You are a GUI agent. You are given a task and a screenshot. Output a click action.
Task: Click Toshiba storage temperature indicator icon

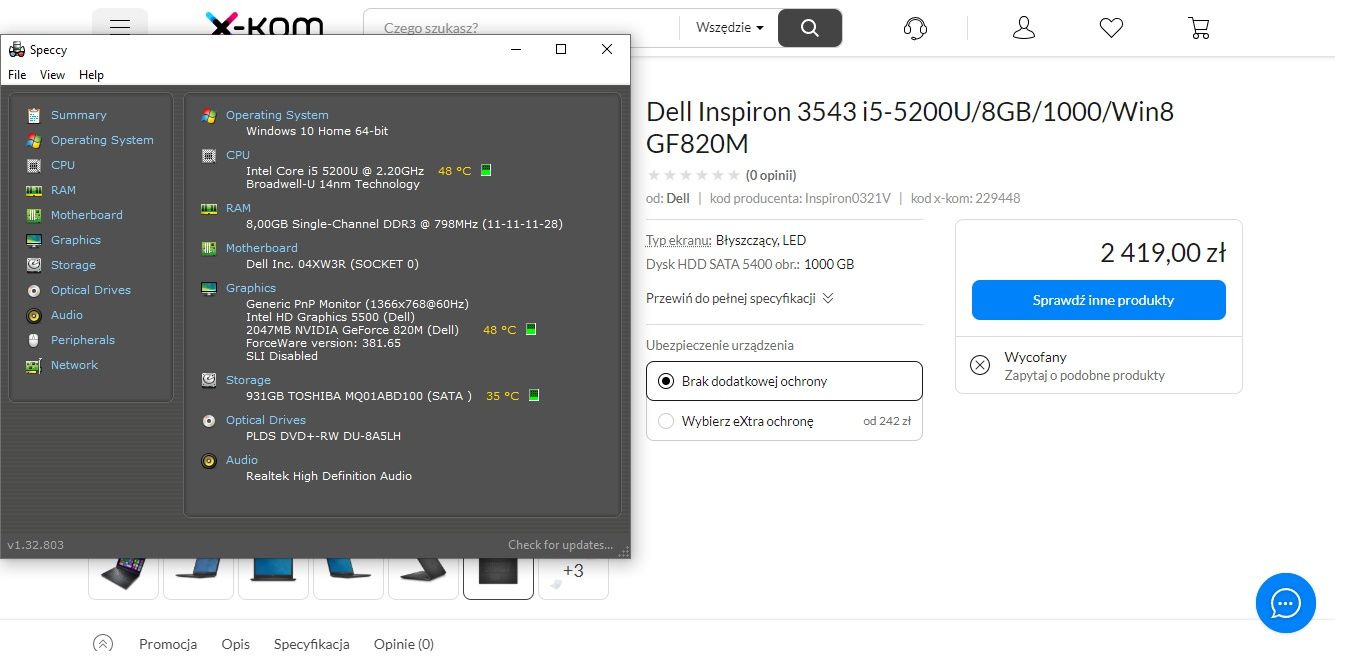(534, 395)
